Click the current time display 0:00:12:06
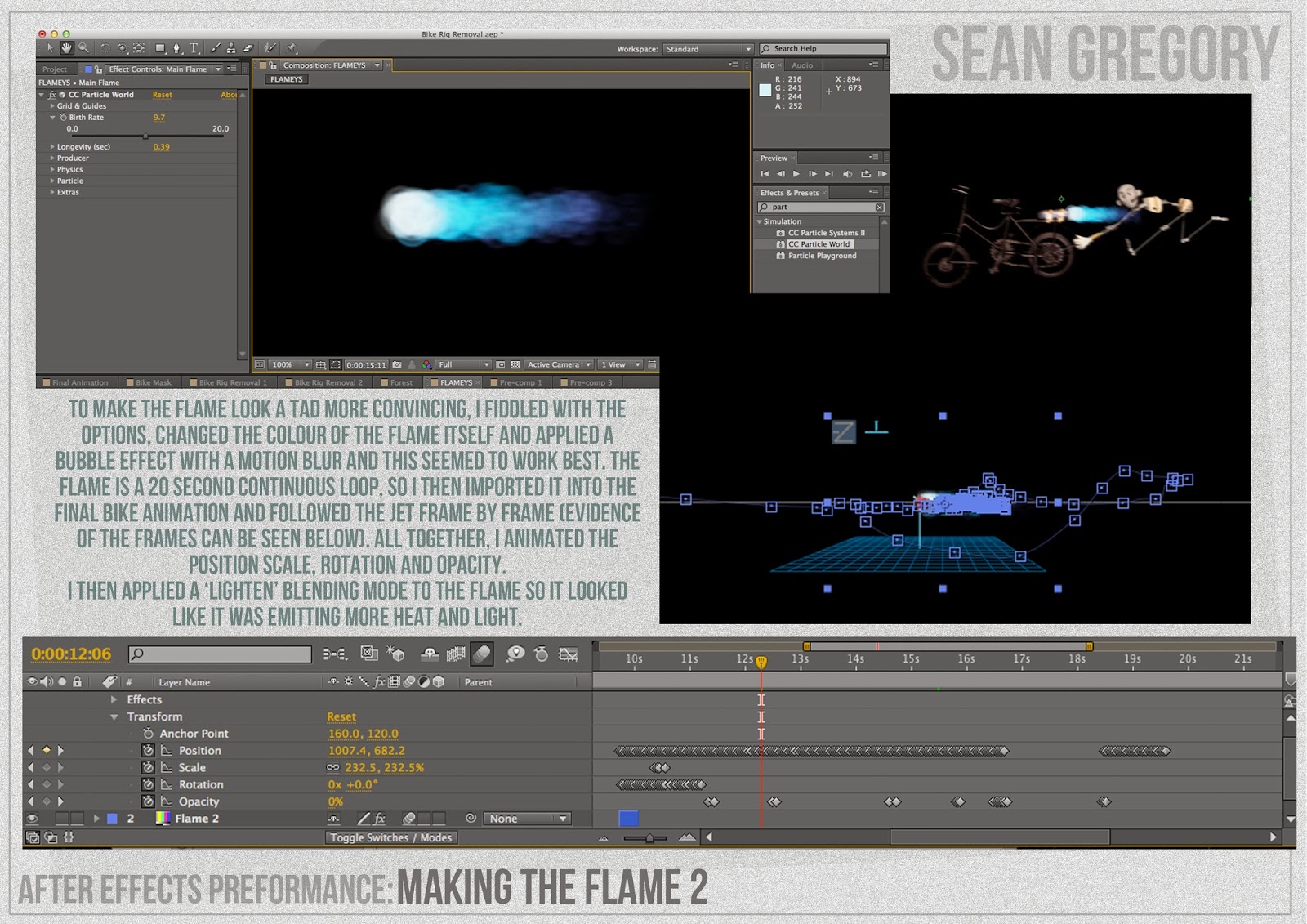Image resolution: width=1307 pixels, height=924 pixels. pyautogui.click(x=72, y=654)
